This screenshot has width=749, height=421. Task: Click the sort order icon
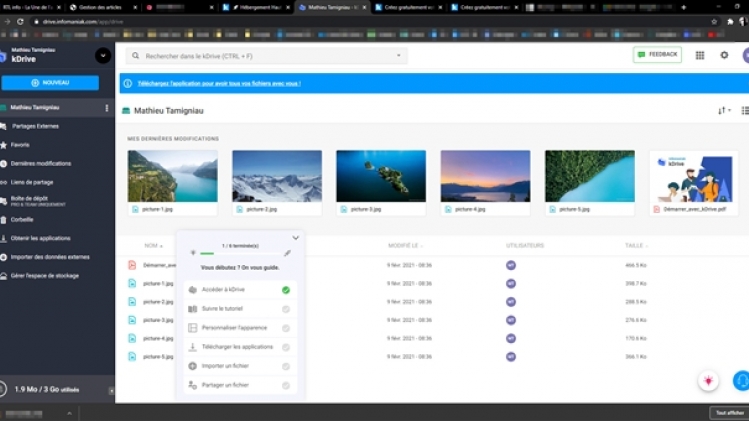coord(723,110)
